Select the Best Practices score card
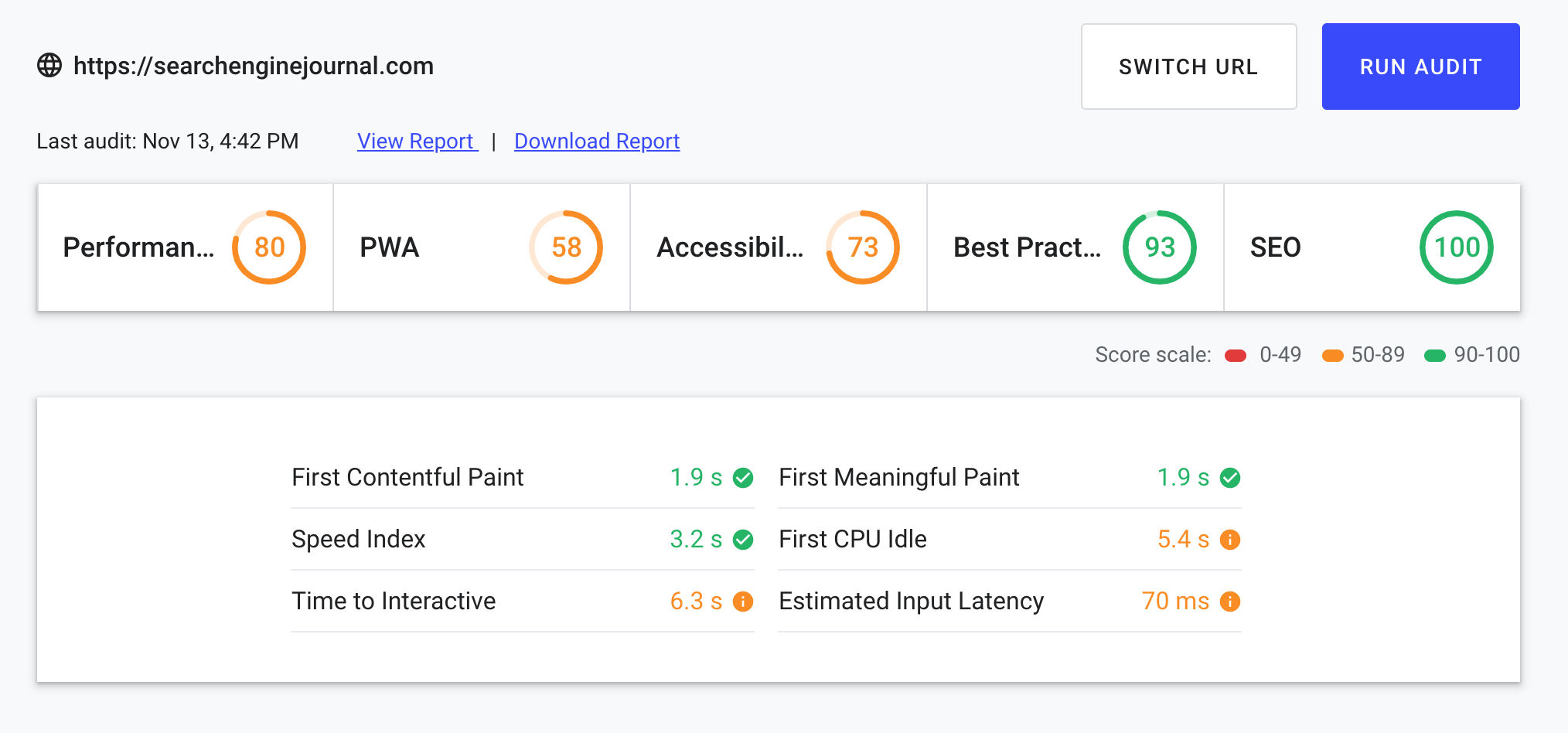The width and height of the screenshot is (1568, 733). coord(1075,247)
